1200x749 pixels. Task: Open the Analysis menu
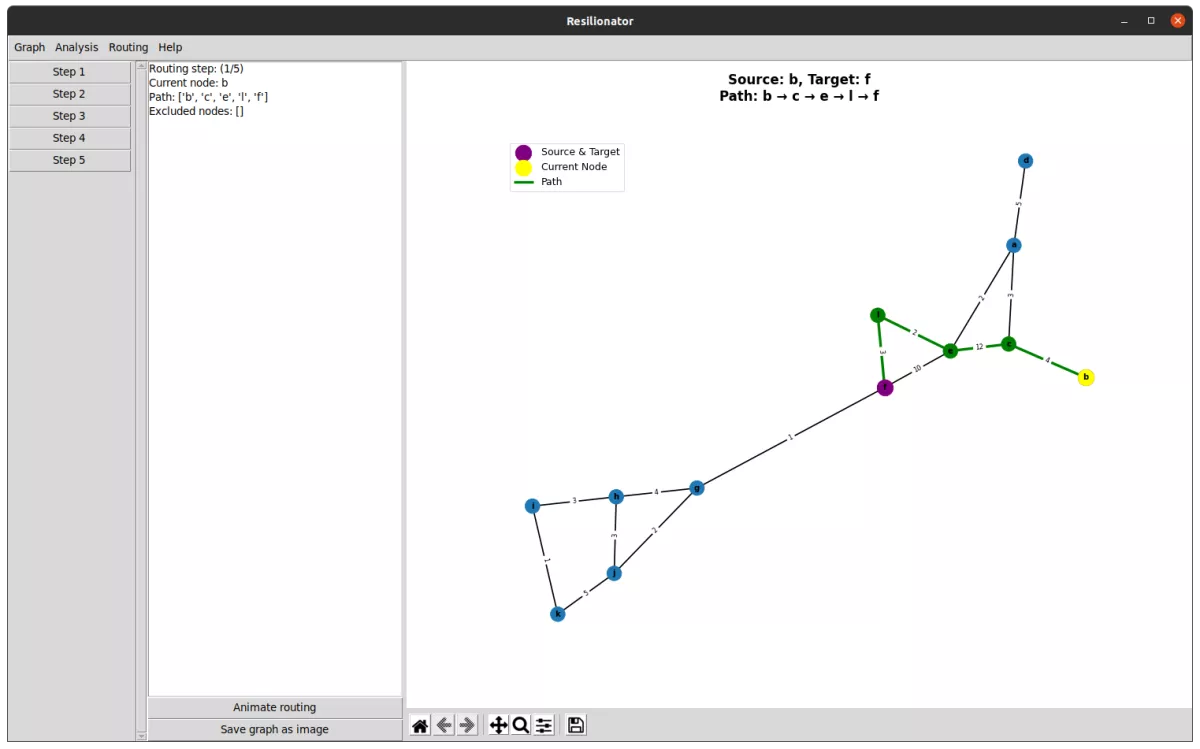pos(77,47)
